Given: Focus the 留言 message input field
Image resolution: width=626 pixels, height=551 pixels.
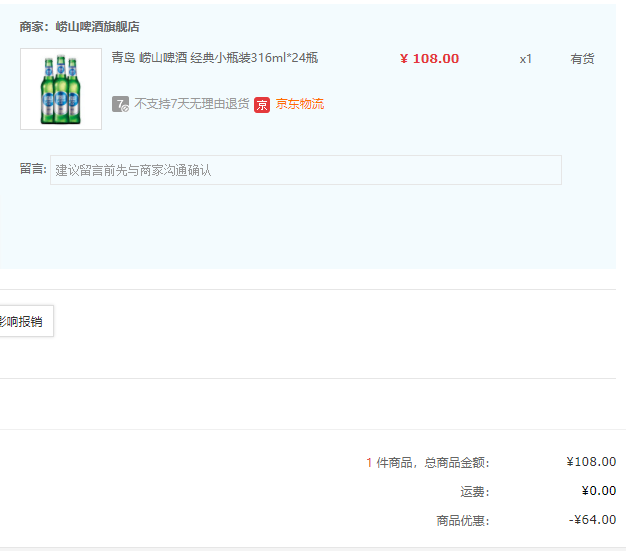Looking at the screenshot, I should pos(306,170).
